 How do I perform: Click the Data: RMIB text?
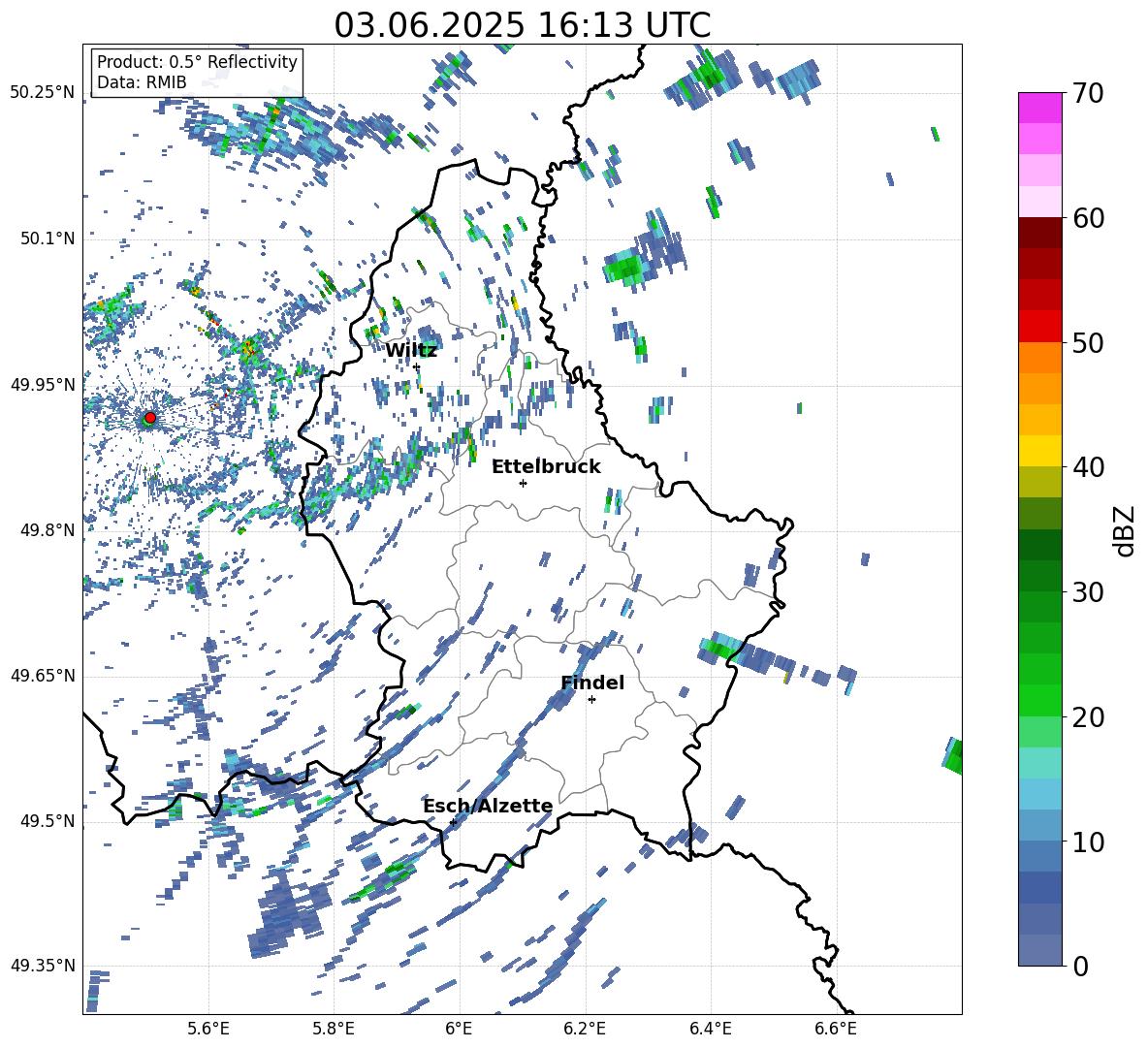[x=142, y=82]
